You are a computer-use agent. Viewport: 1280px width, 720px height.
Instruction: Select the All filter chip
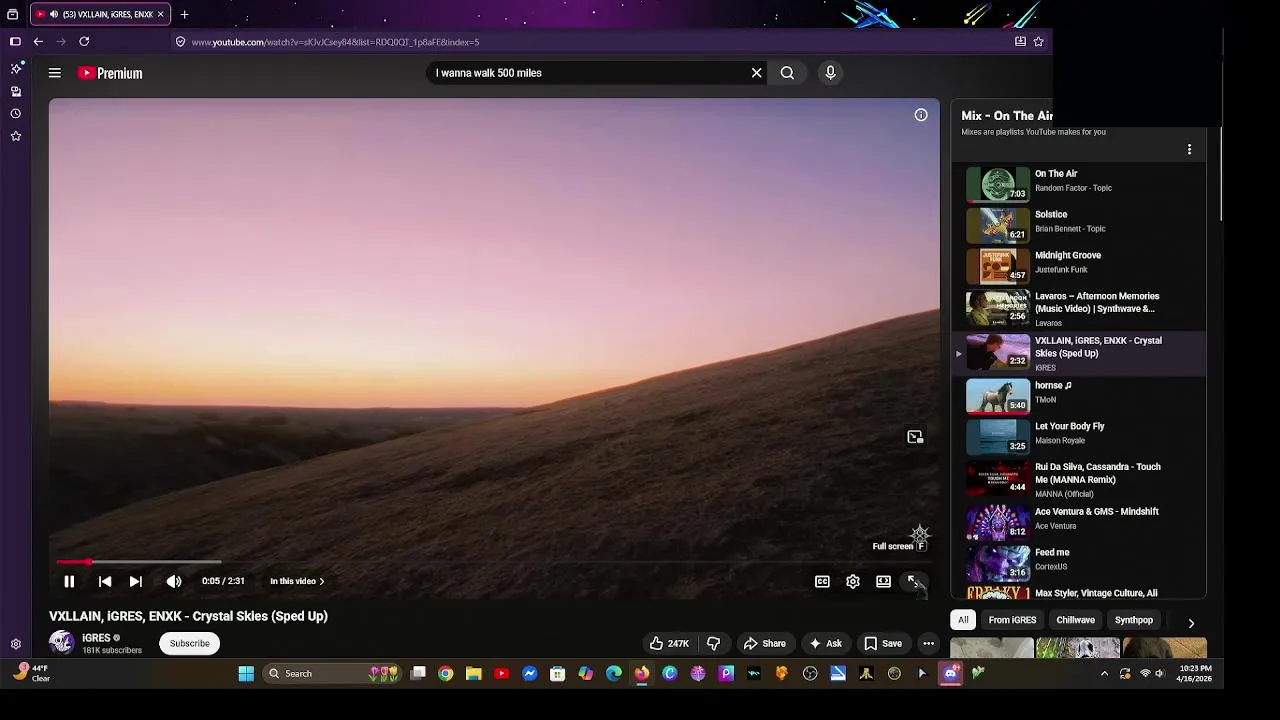click(x=963, y=620)
